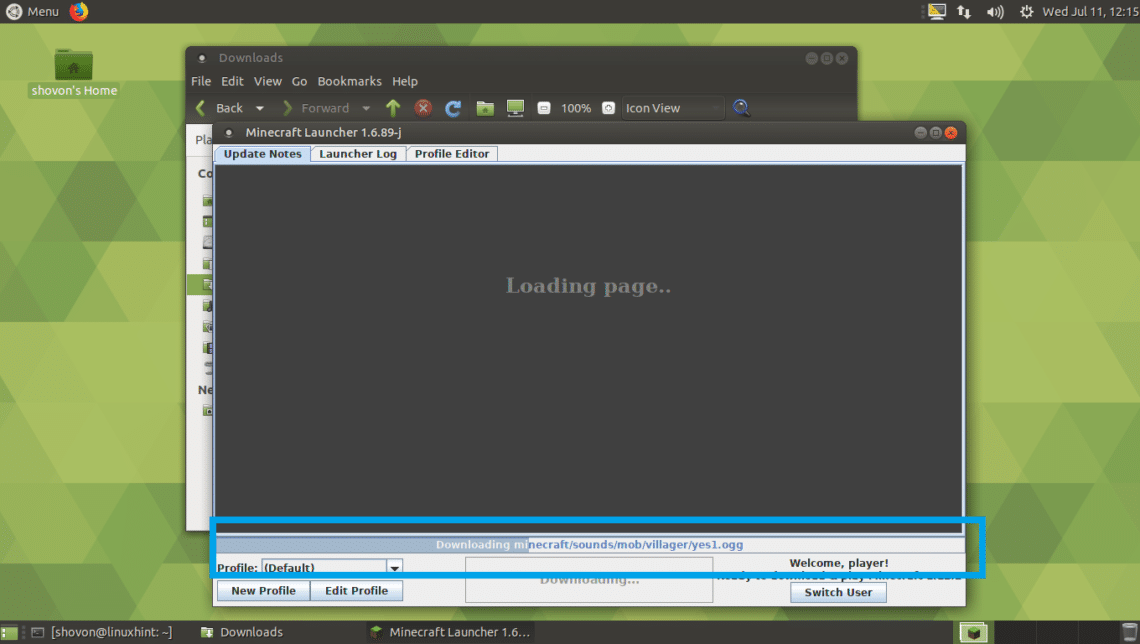The height and width of the screenshot is (644, 1140).
Task: Open the Icon View mode dropdown
Action: coord(673,108)
